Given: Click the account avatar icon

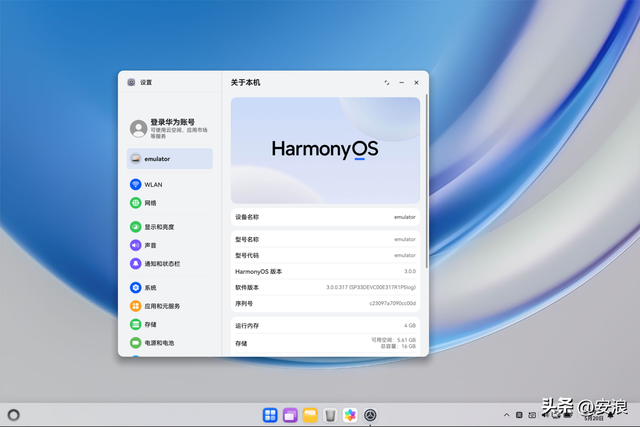Looking at the screenshot, I should click(x=138, y=128).
